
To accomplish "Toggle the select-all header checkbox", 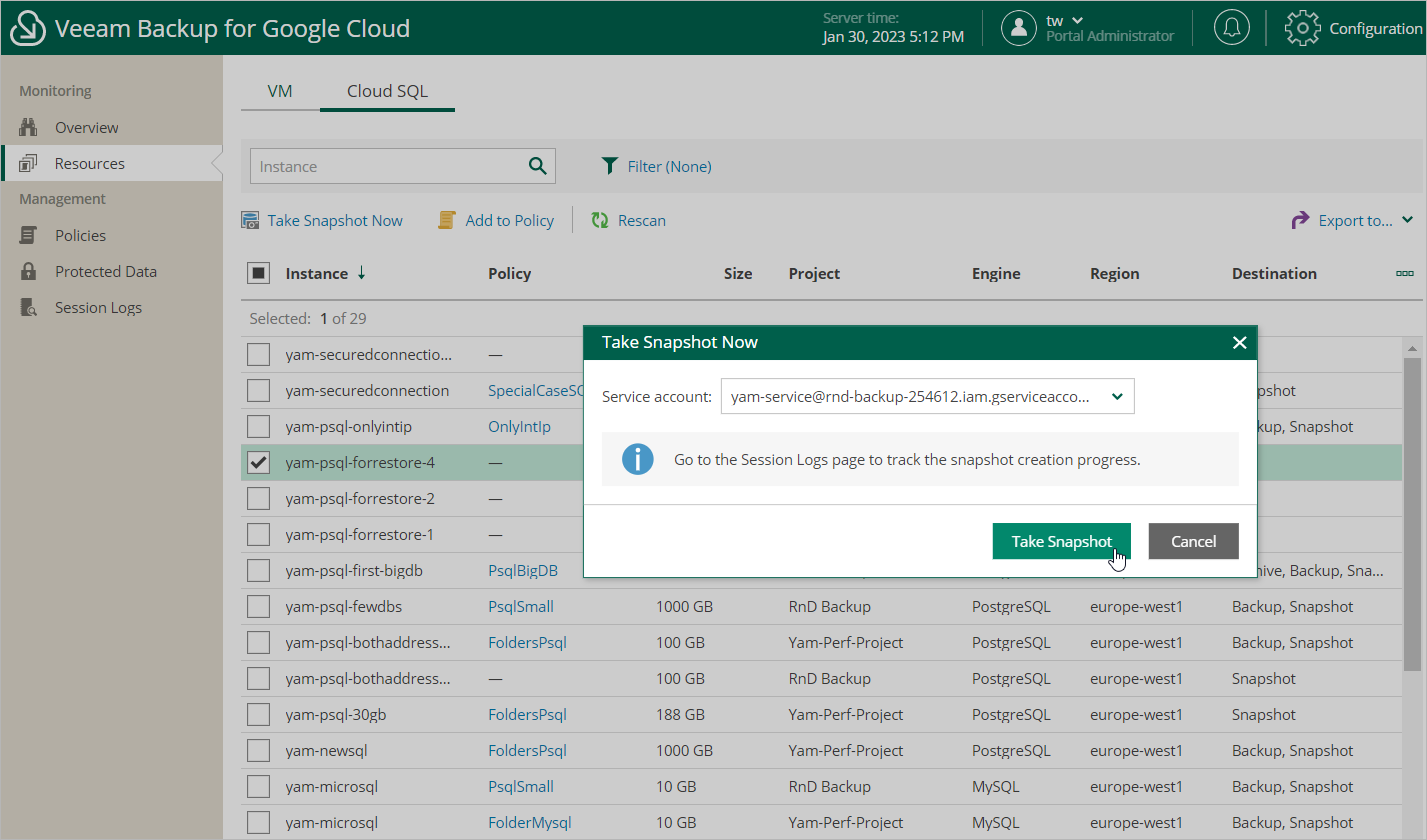I will 258,273.
